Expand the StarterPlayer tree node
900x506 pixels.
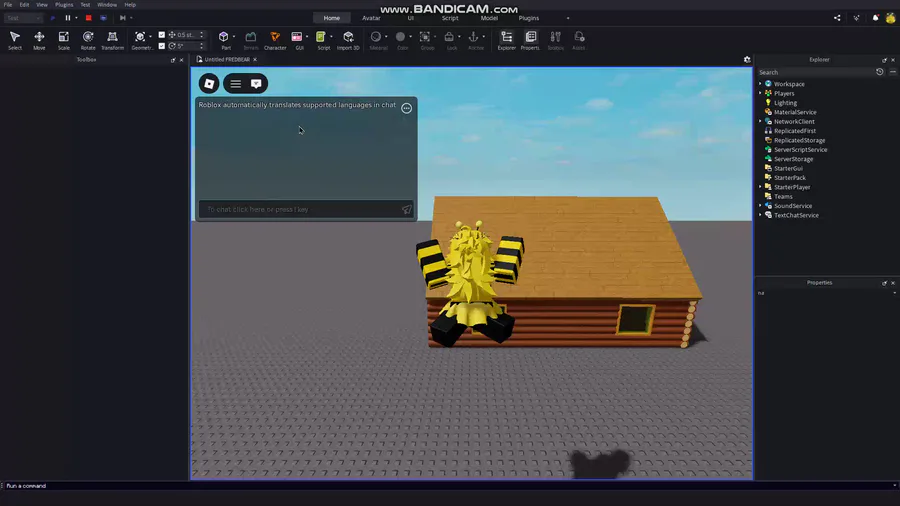[x=761, y=187]
